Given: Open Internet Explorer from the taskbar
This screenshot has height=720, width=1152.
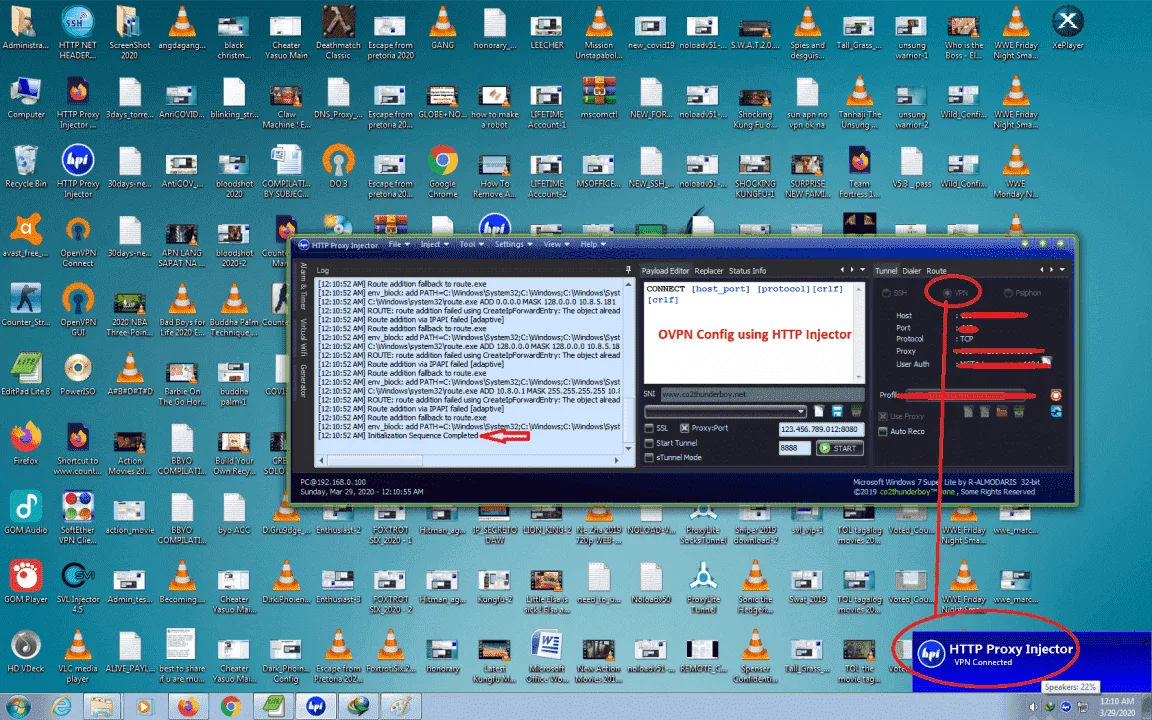Looking at the screenshot, I should [63, 707].
